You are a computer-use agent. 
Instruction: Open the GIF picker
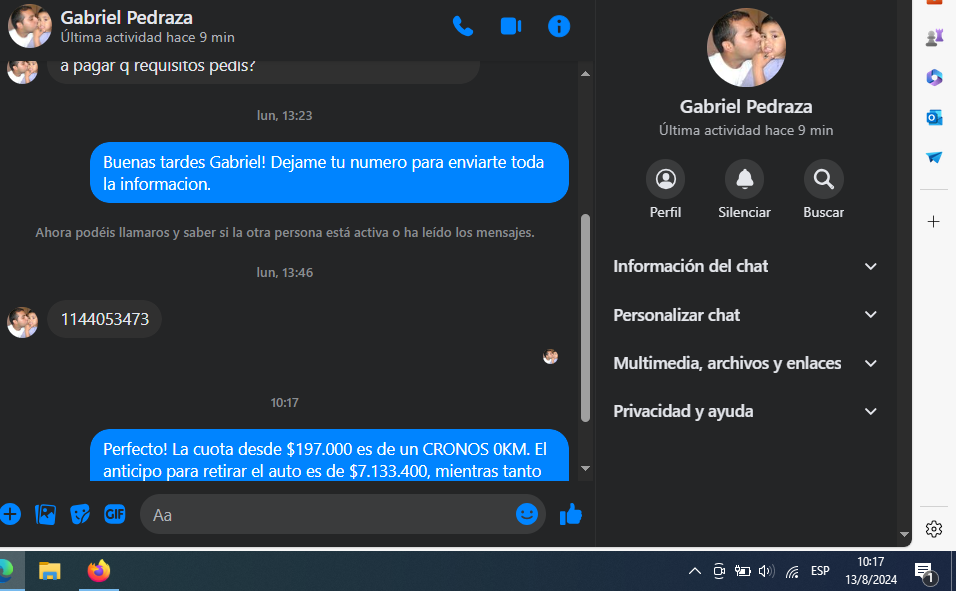pyautogui.click(x=115, y=514)
